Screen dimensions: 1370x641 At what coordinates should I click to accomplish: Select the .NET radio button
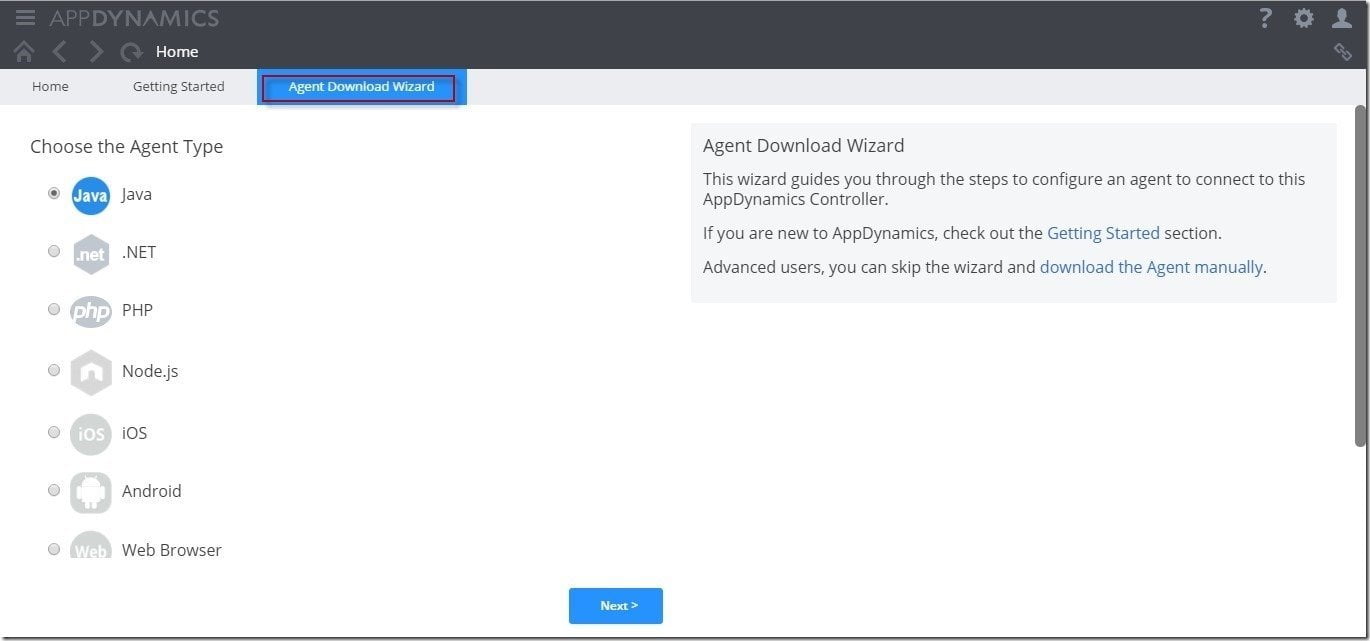[54, 251]
